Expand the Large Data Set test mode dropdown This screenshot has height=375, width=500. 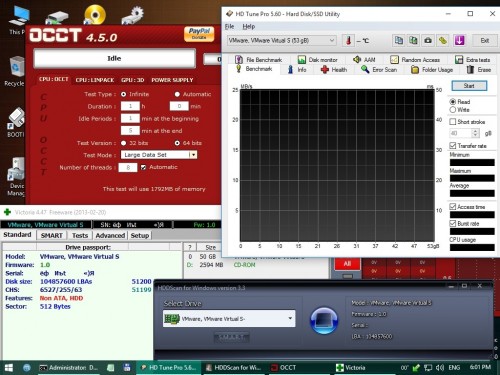193,155
